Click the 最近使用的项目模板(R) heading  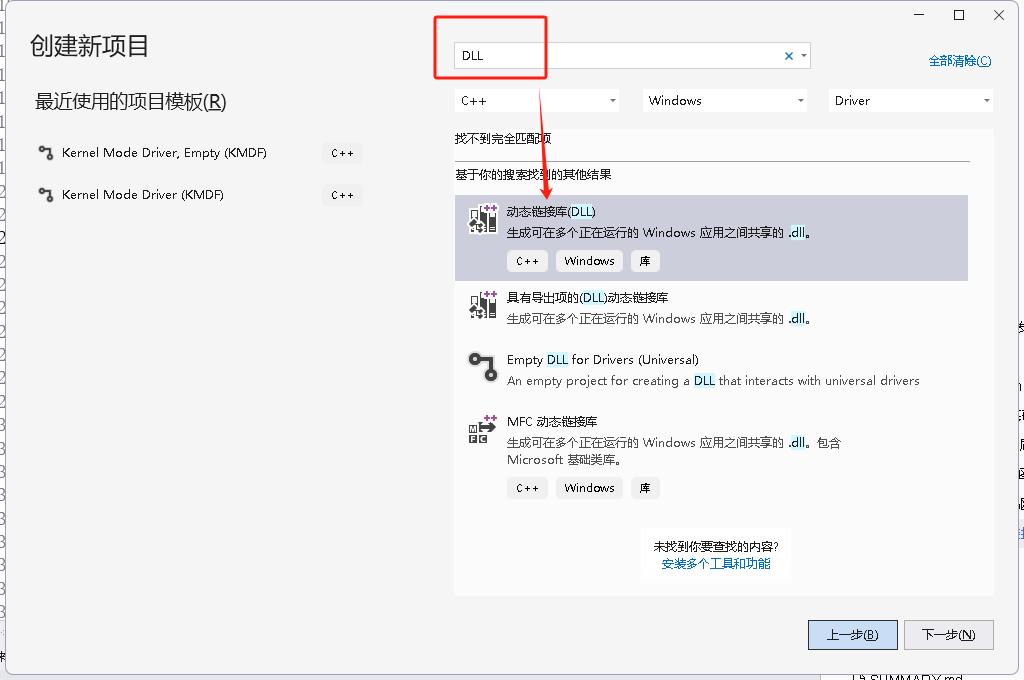(x=131, y=102)
